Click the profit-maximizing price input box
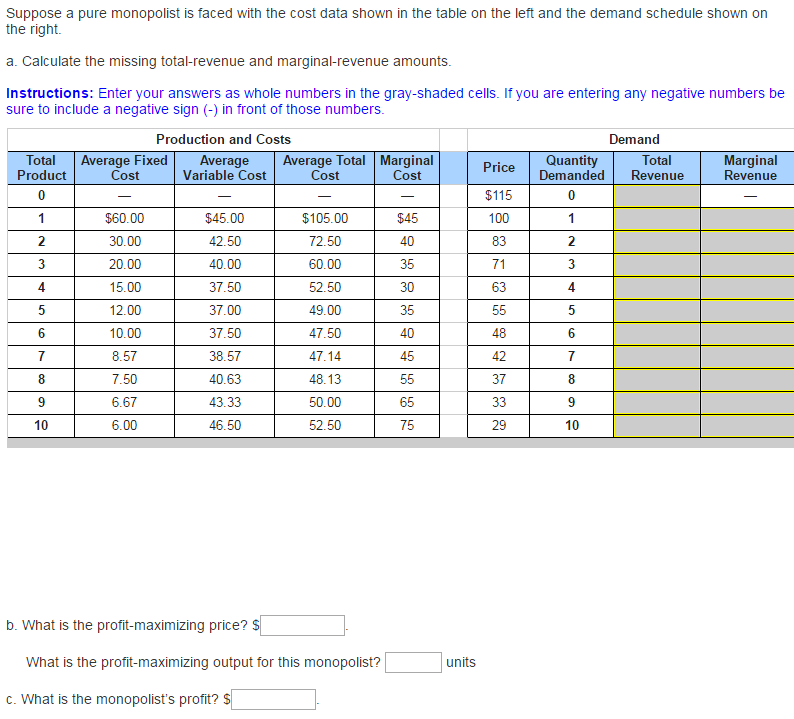The width and height of the screenshot is (794, 719). point(302,625)
